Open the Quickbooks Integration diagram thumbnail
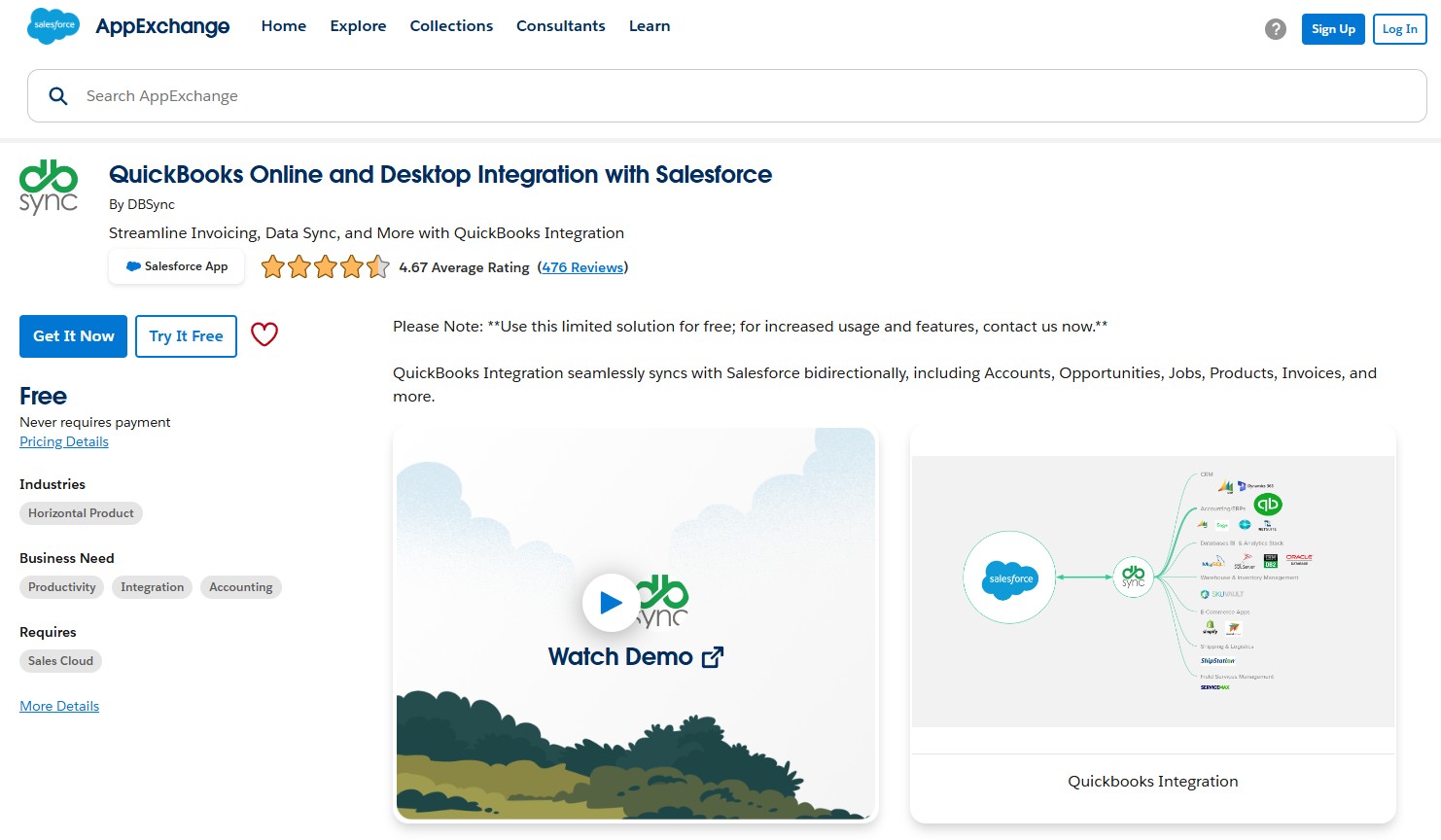Image resolution: width=1441 pixels, height=840 pixels. (1153, 591)
